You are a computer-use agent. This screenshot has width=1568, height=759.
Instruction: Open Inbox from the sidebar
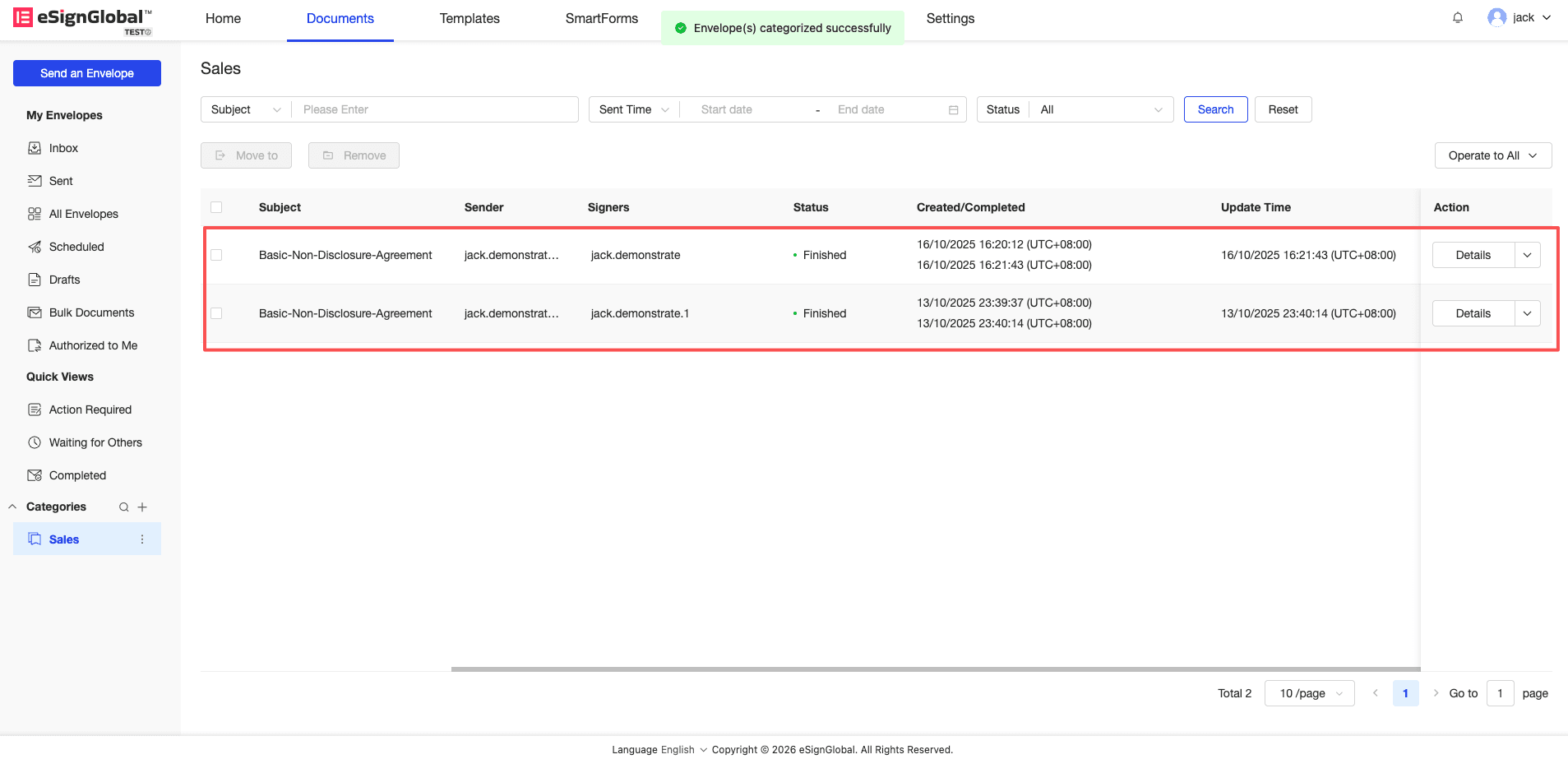pyautogui.click(x=63, y=148)
